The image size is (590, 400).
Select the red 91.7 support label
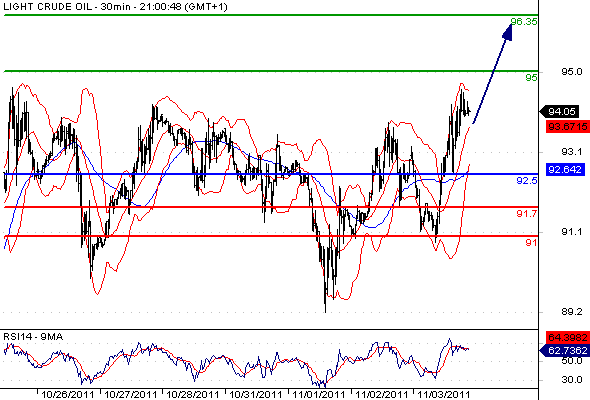pyautogui.click(x=527, y=214)
